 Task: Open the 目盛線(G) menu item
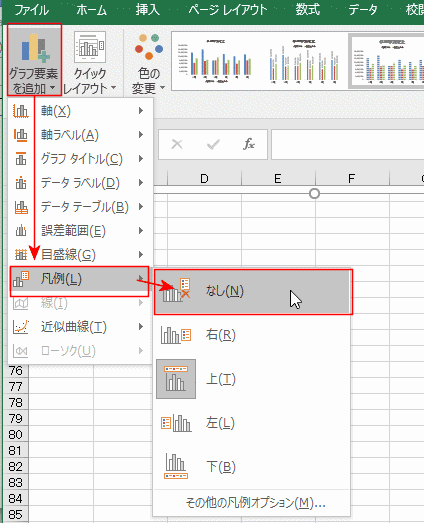coord(79,255)
